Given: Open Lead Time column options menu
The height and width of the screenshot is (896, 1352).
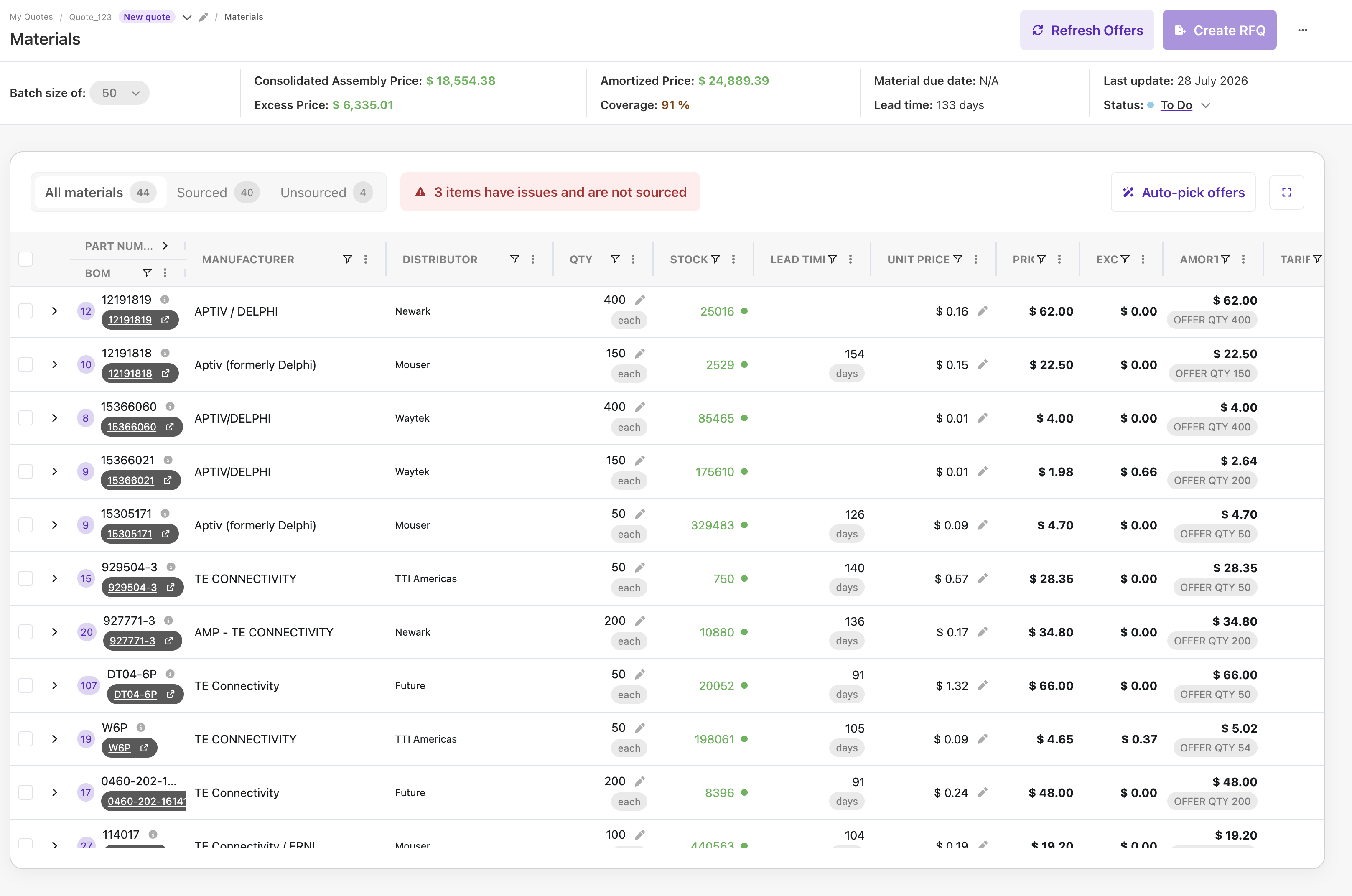Looking at the screenshot, I should pyautogui.click(x=850, y=260).
